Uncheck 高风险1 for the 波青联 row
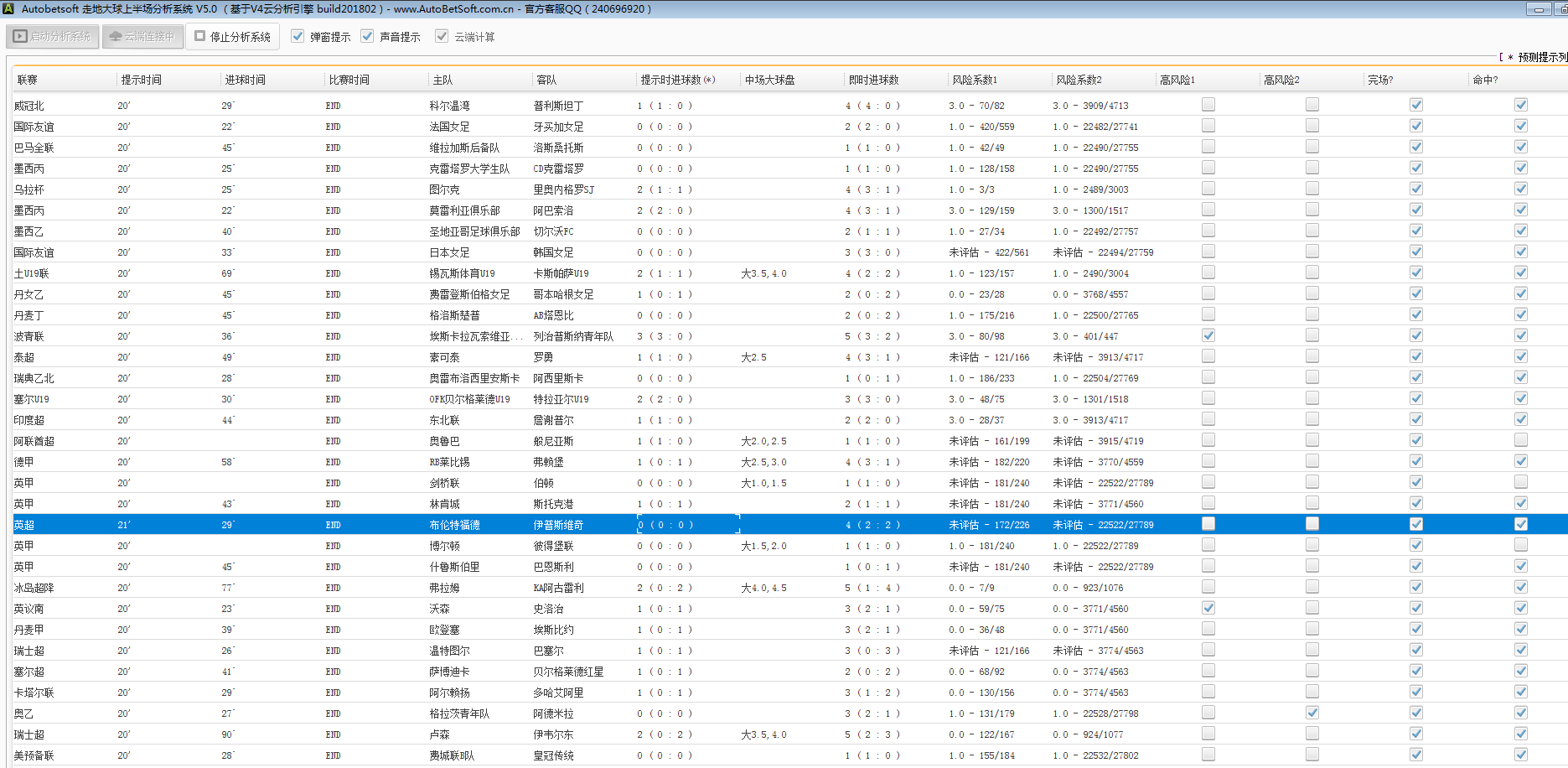 click(1208, 335)
